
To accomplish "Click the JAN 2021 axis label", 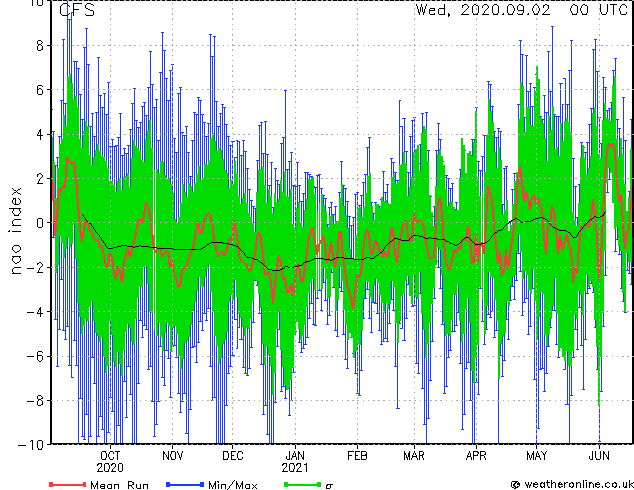I will click(295, 462).
